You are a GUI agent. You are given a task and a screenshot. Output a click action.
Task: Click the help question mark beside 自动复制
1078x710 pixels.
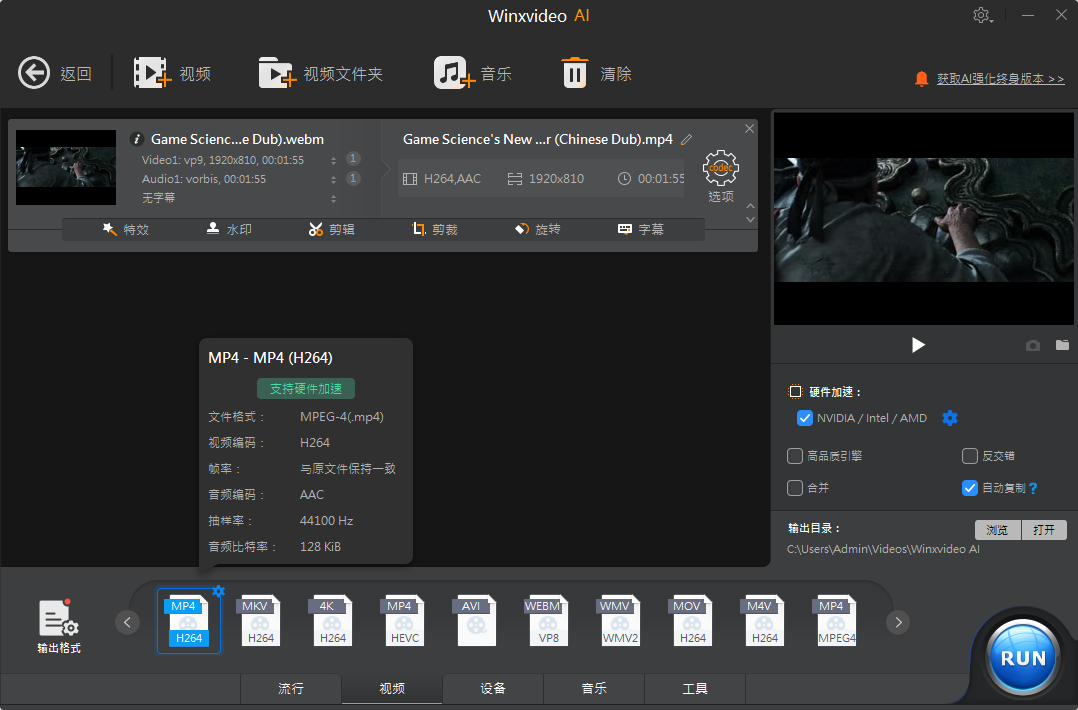(1033, 488)
